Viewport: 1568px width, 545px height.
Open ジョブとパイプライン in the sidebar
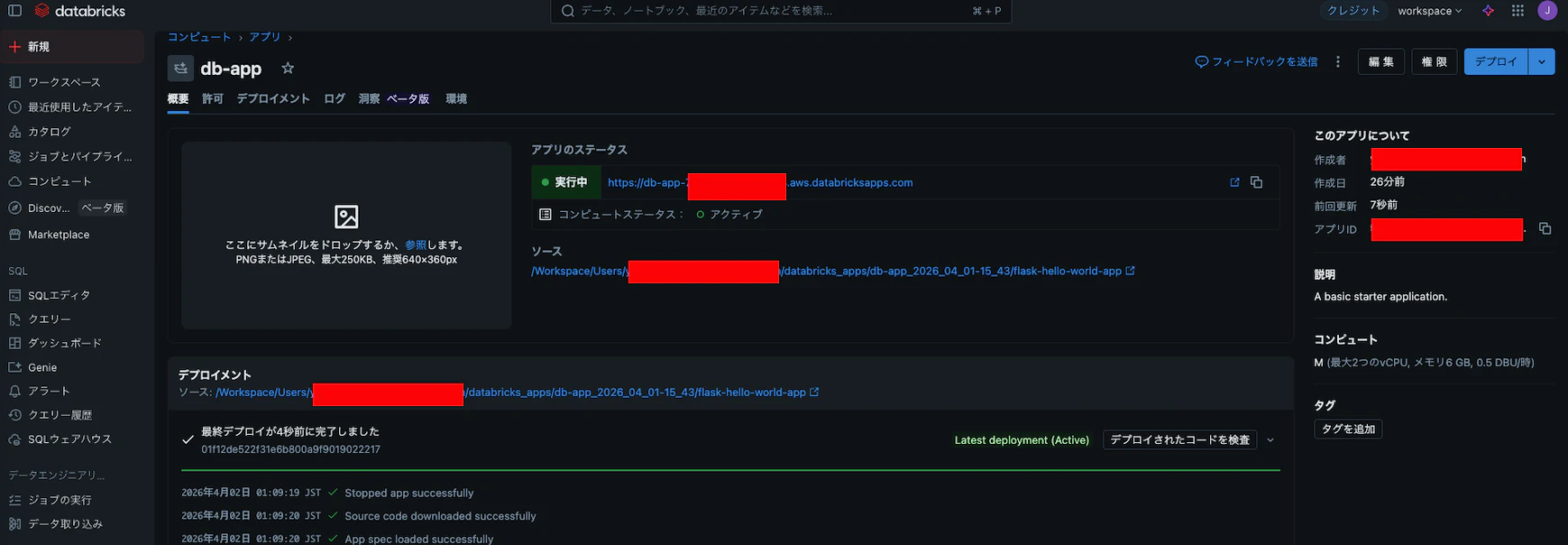coord(72,156)
